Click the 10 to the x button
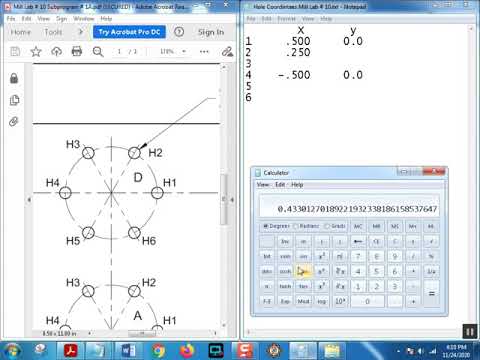 340,301
